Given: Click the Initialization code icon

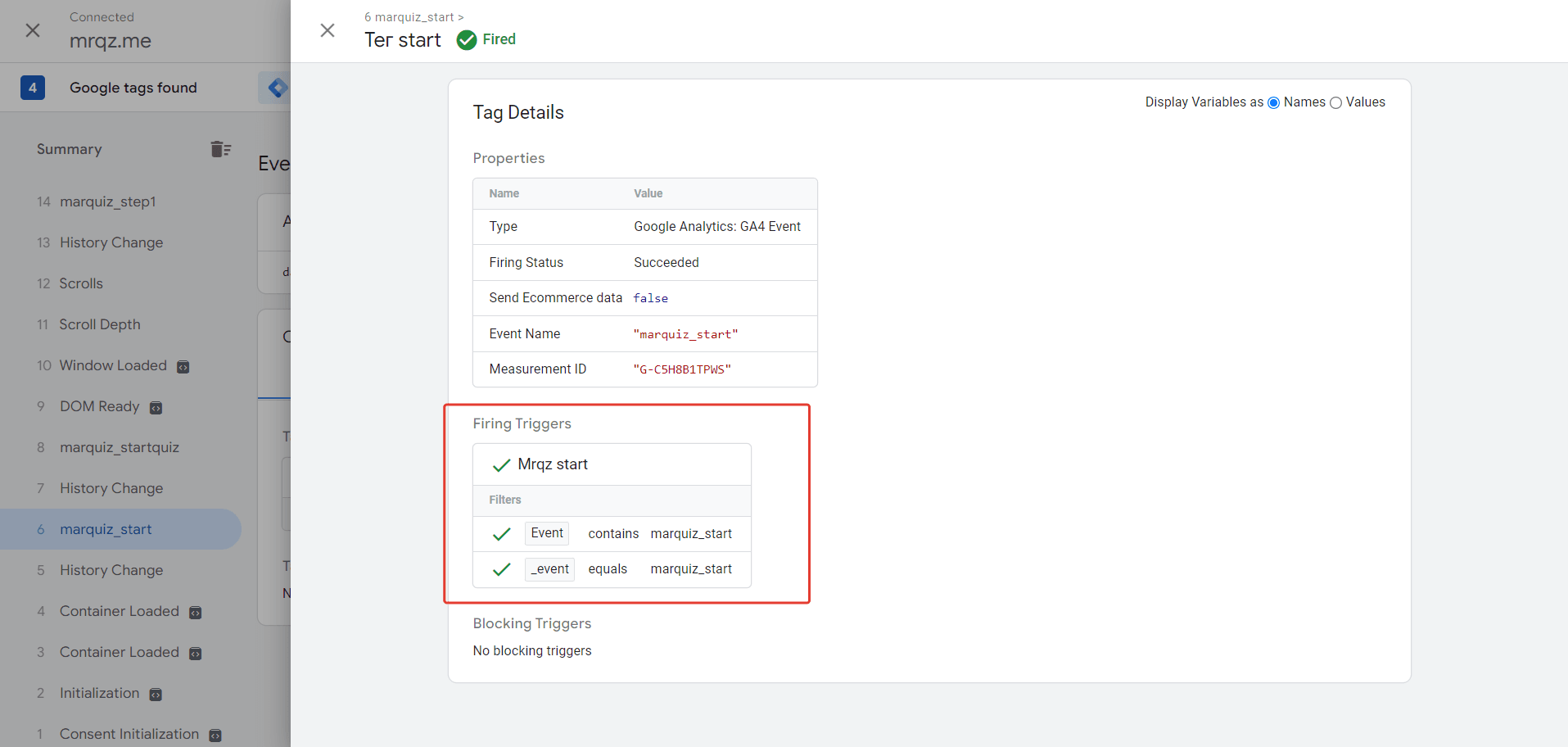Looking at the screenshot, I should (156, 695).
